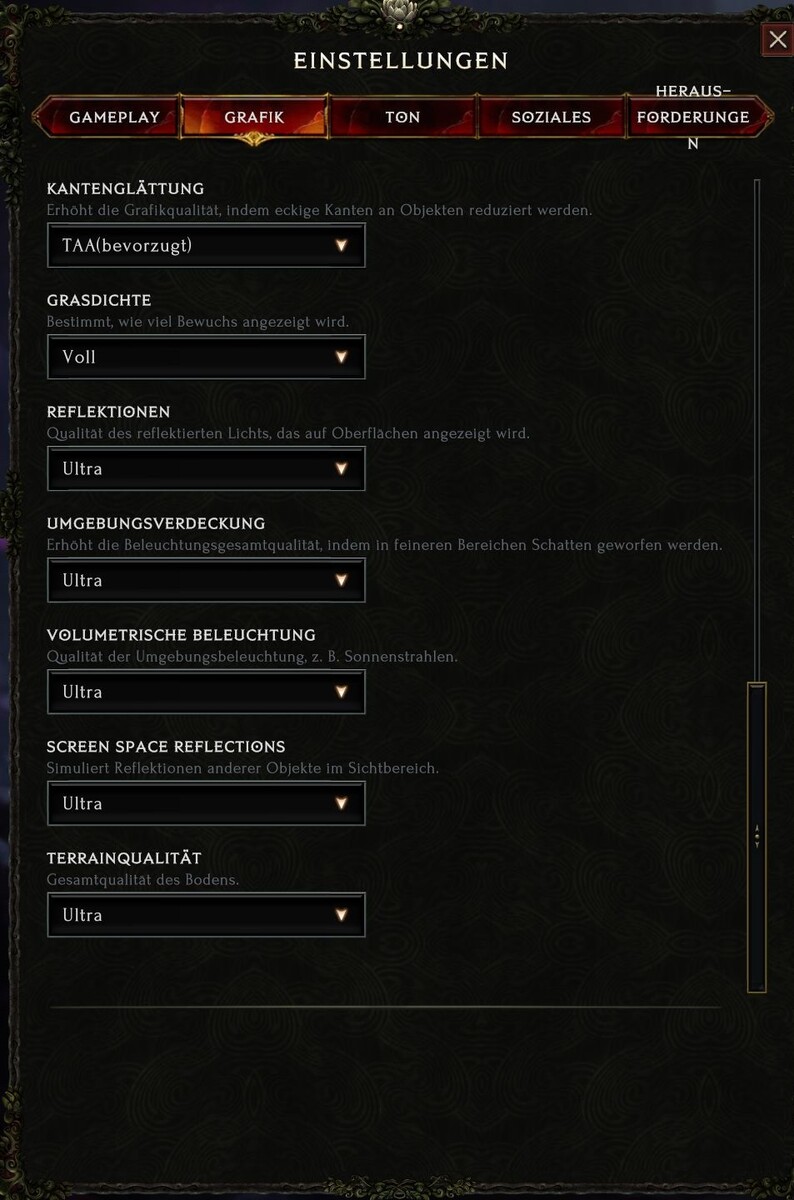Click the settings scrollbar handle
794x1200 pixels.
(x=757, y=837)
